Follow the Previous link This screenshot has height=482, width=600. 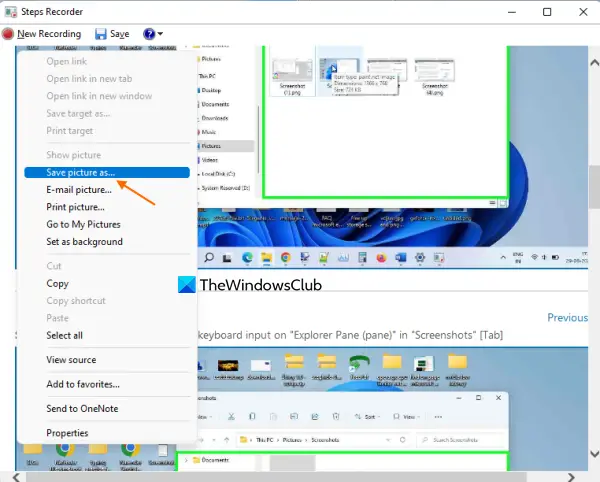(x=567, y=318)
